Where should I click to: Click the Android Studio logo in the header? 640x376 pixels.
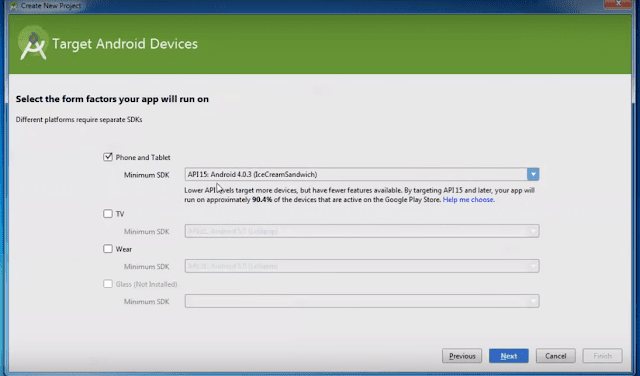pyautogui.click(x=33, y=44)
